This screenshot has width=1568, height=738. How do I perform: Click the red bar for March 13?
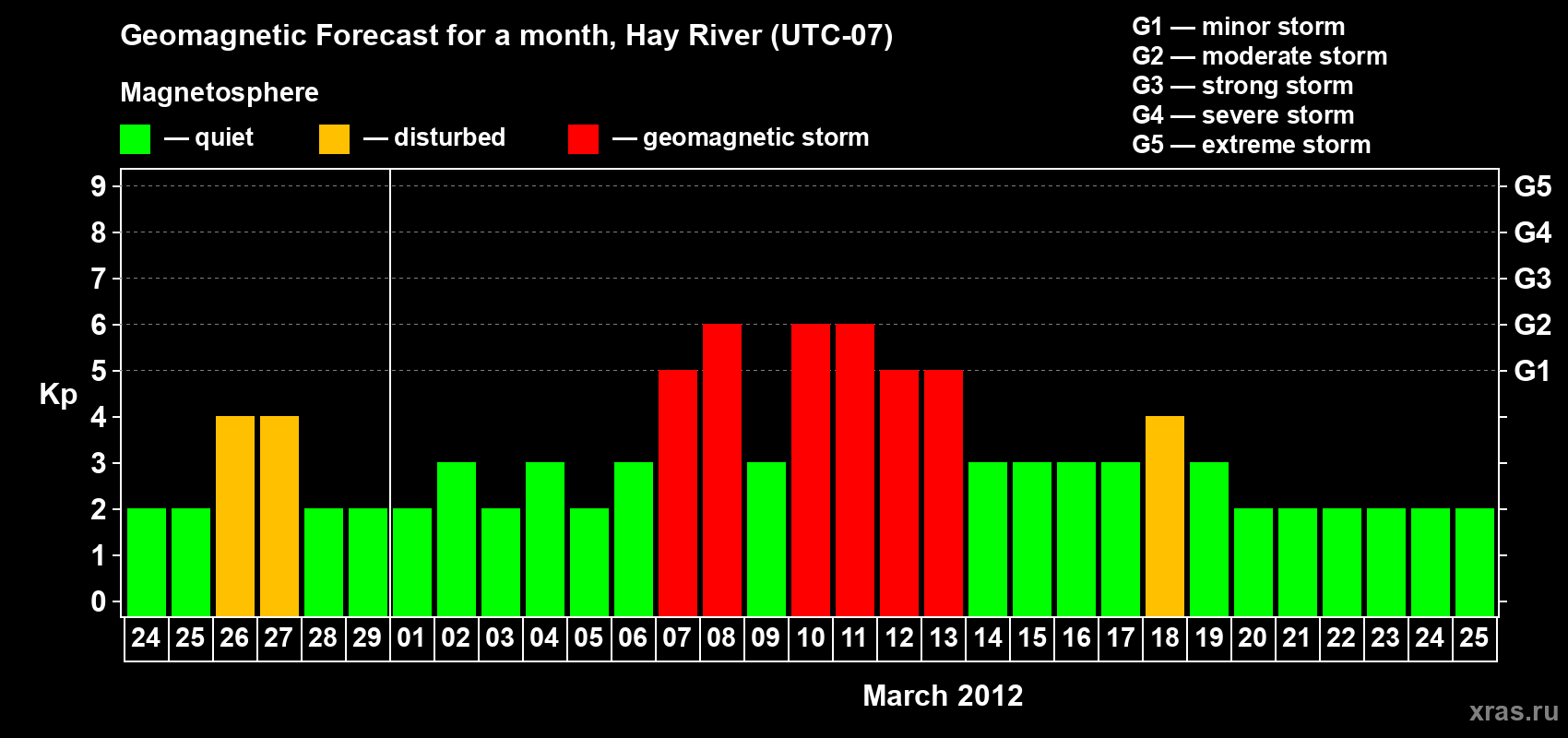pyautogui.click(x=944, y=493)
